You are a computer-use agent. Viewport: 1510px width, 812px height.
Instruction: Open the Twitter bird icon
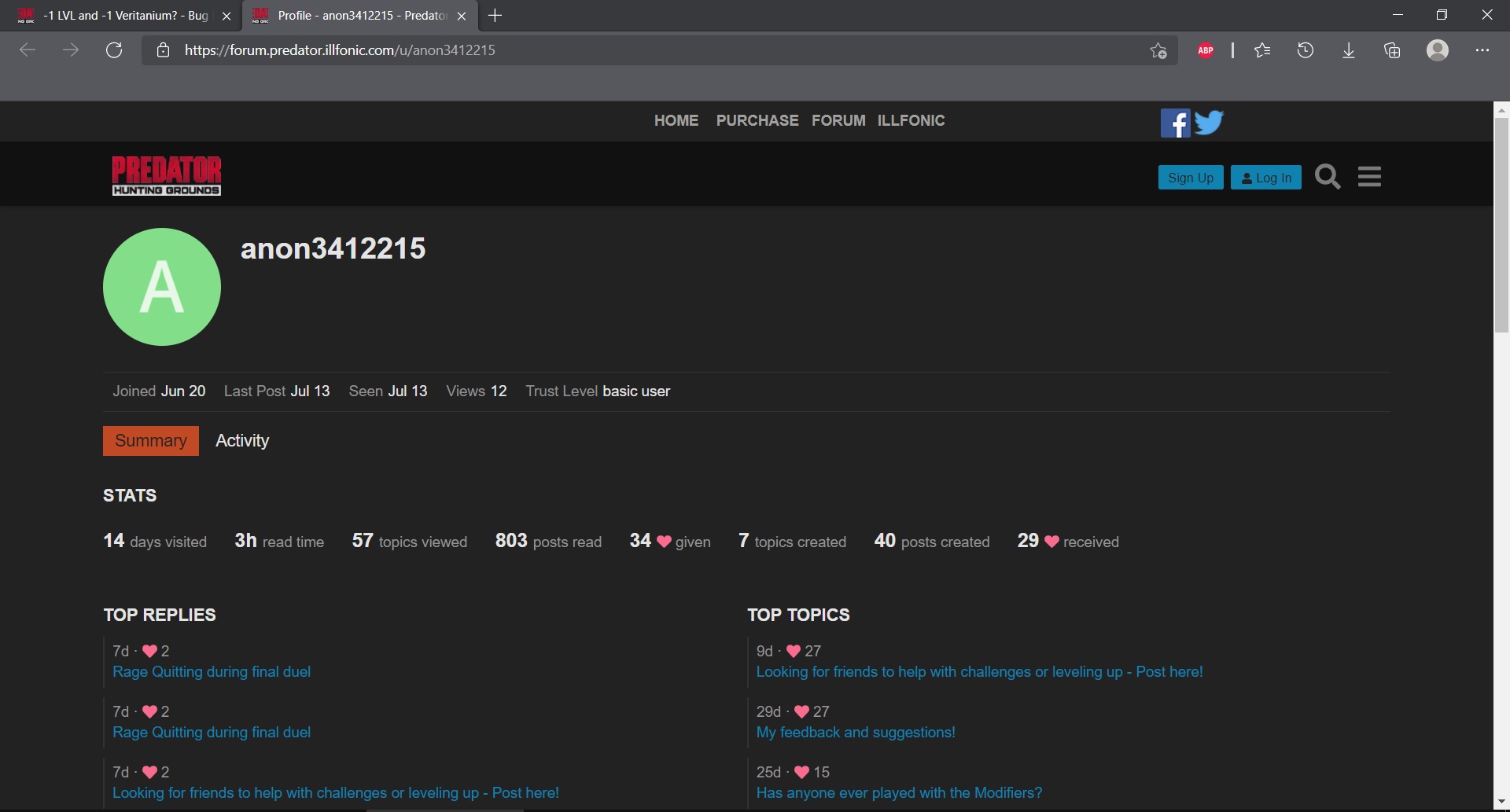(x=1209, y=123)
